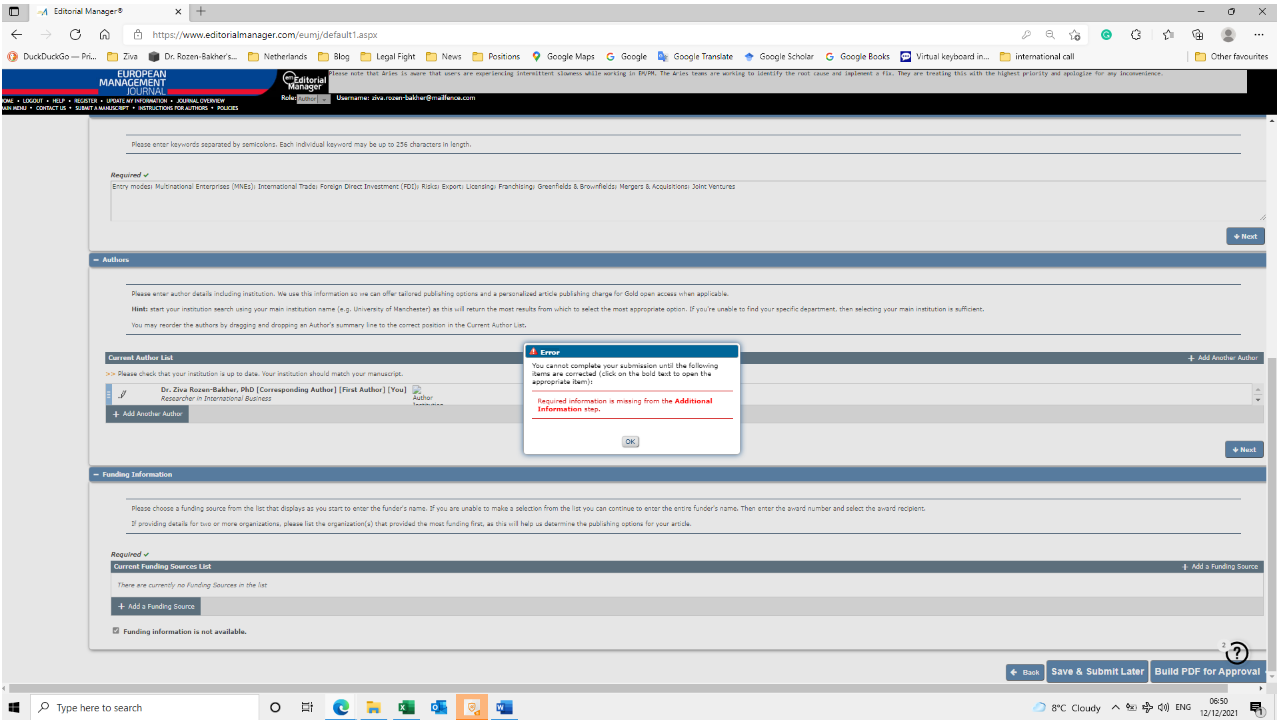
Task: Click add to favourites star icon
Action: point(1075,34)
